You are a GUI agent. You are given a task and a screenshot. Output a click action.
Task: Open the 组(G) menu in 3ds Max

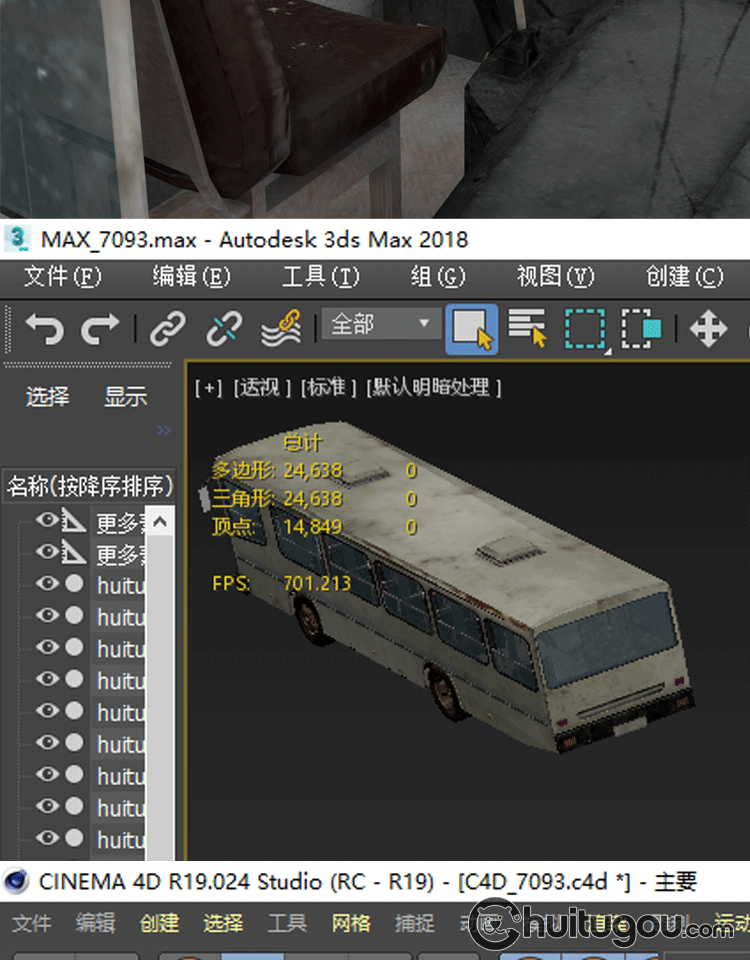[x=438, y=277]
